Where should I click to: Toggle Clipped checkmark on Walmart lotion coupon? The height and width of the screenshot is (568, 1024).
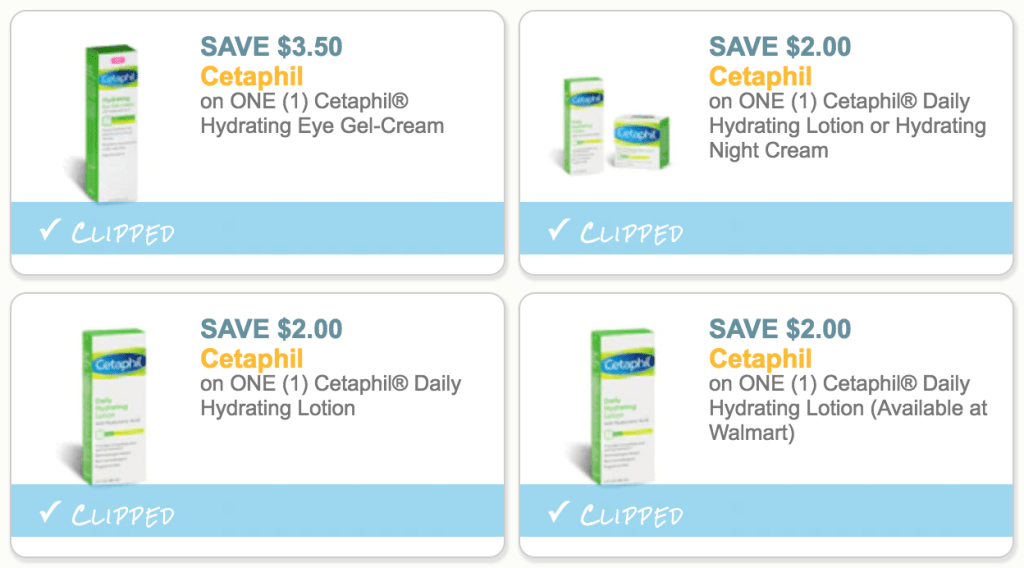[x=558, y=513]
